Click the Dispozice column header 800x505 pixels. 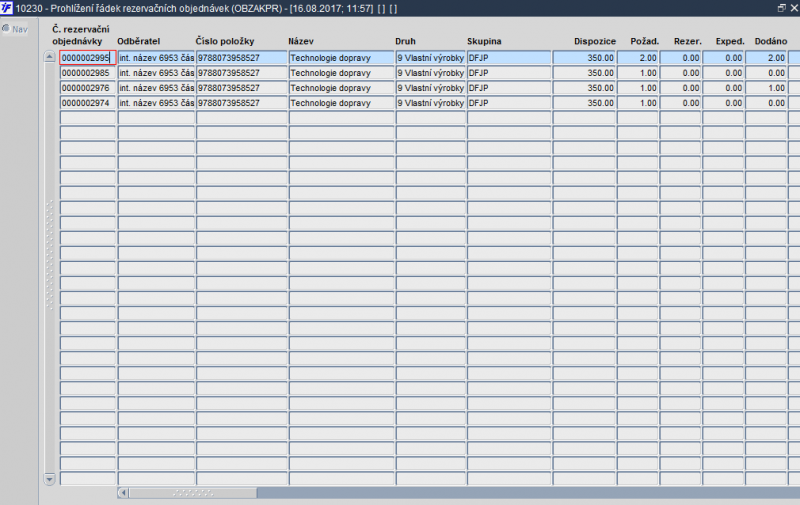595,41
